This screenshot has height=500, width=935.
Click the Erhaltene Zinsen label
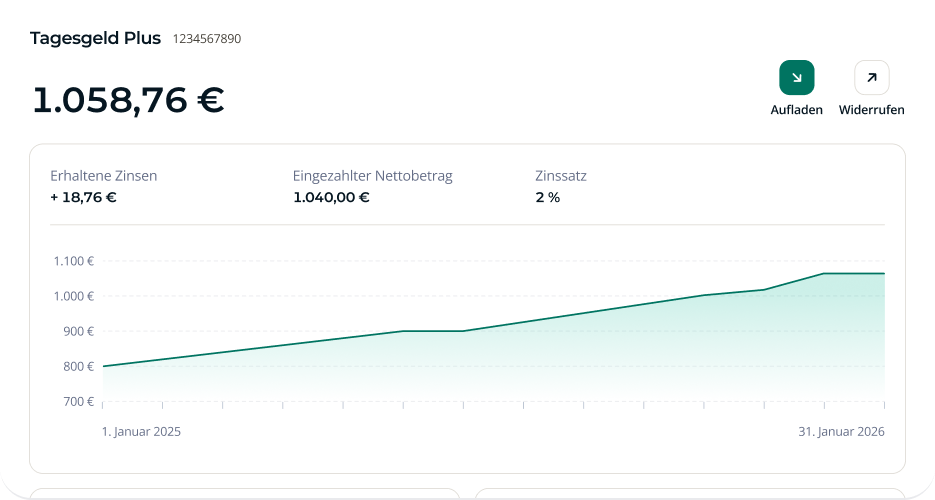(103, 176)
